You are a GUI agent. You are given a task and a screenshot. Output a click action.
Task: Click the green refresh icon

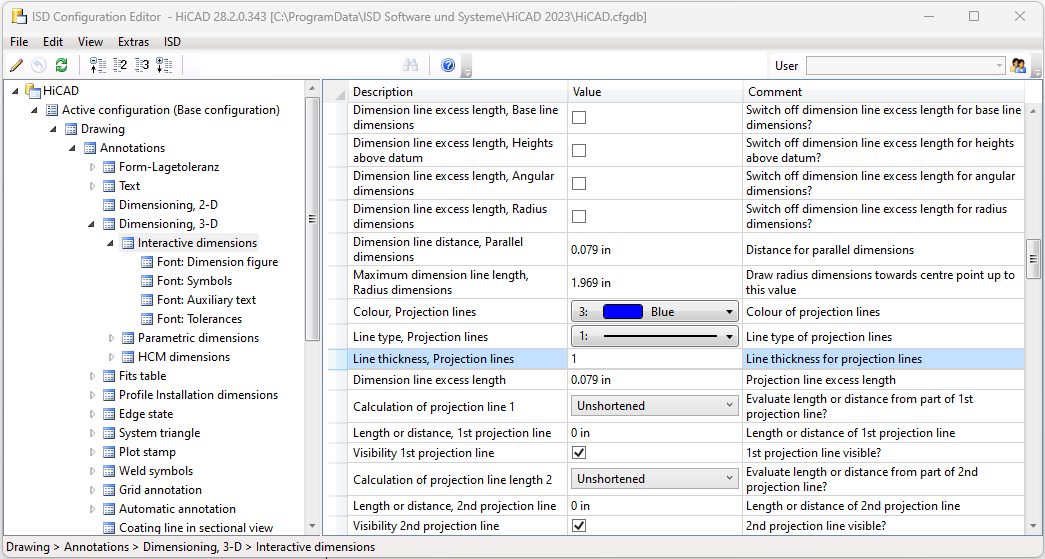tap(61, 65)
